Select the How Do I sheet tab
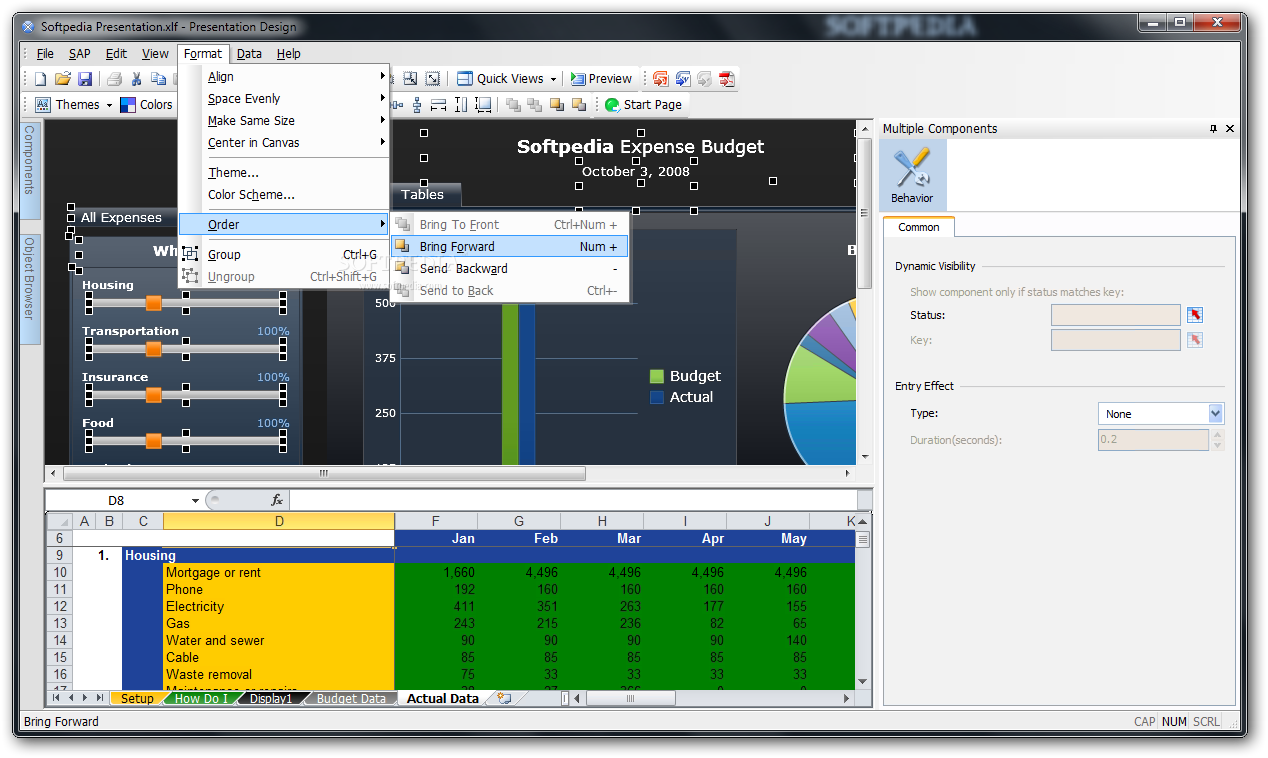 pyautogui.click(x=201, y=699)
